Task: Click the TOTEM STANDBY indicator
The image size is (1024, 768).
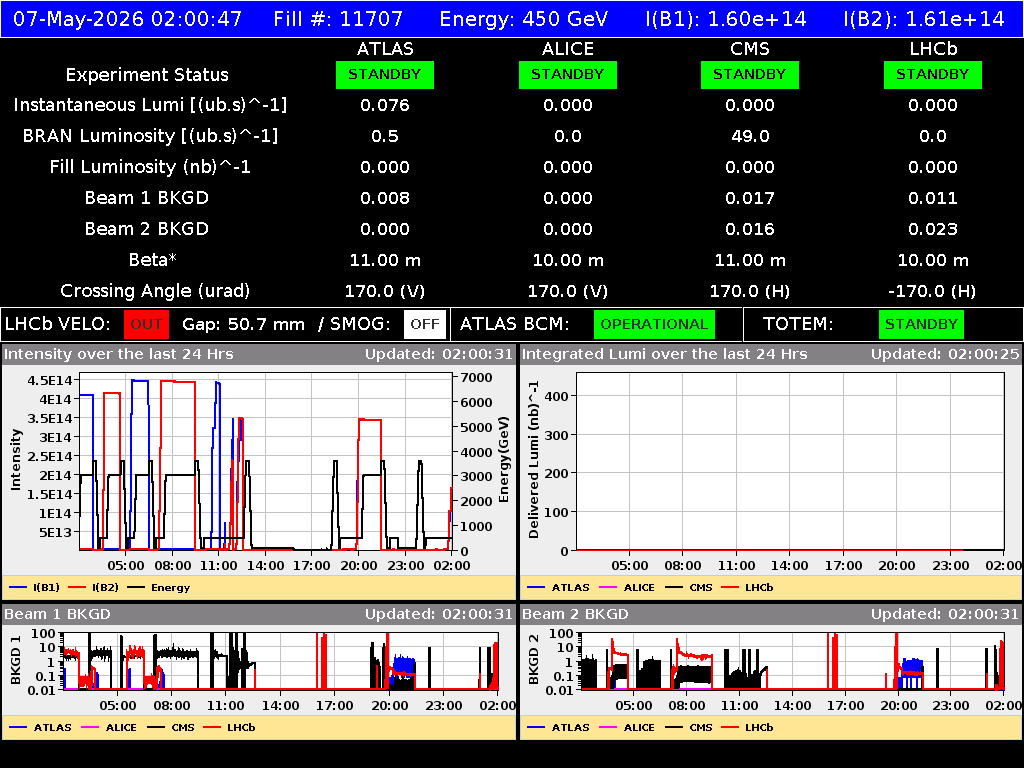Action: click(x=921, y=324)
